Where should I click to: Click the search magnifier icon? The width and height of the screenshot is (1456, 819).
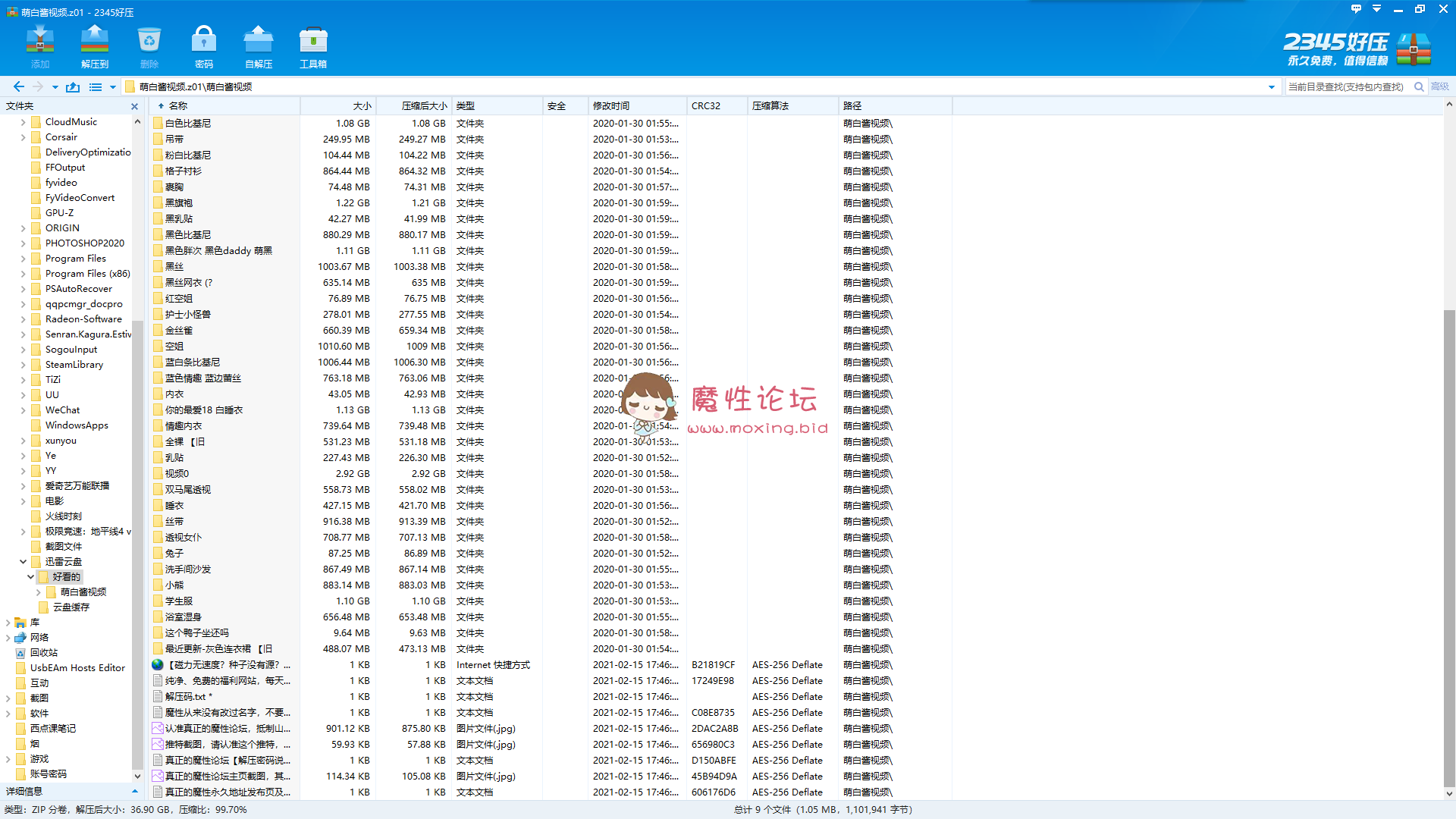tap(1419, 86)
